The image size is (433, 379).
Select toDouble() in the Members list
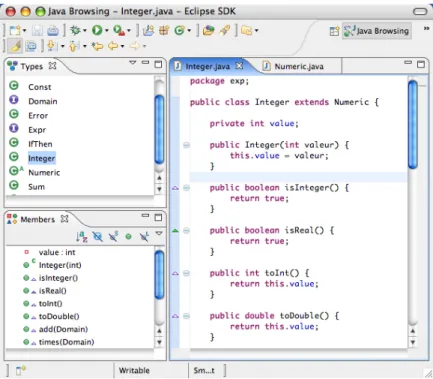click(x=59, y=316)
